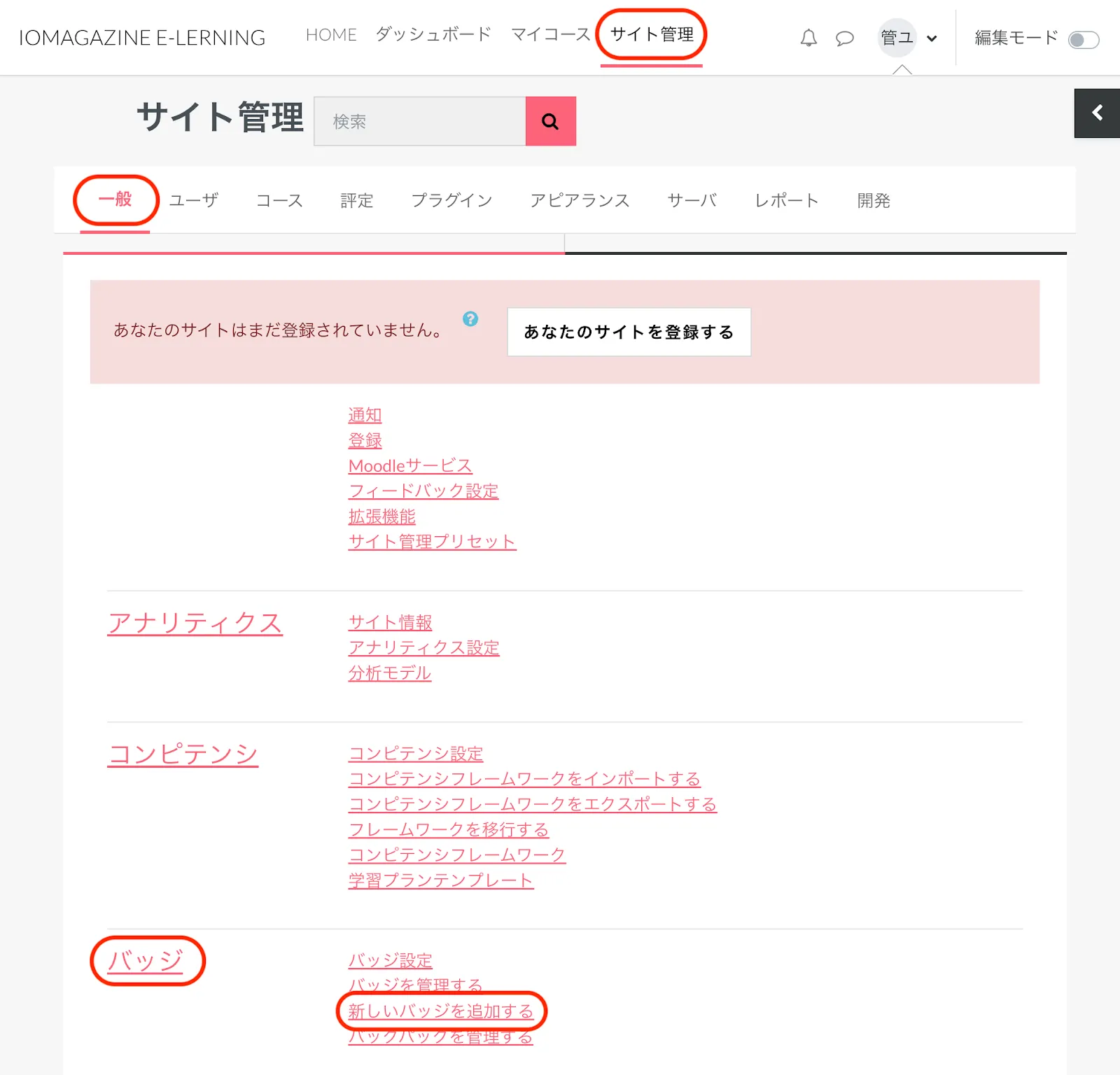
Task: Open the user menu dropdown arrow
Action: tap(932, 38)
